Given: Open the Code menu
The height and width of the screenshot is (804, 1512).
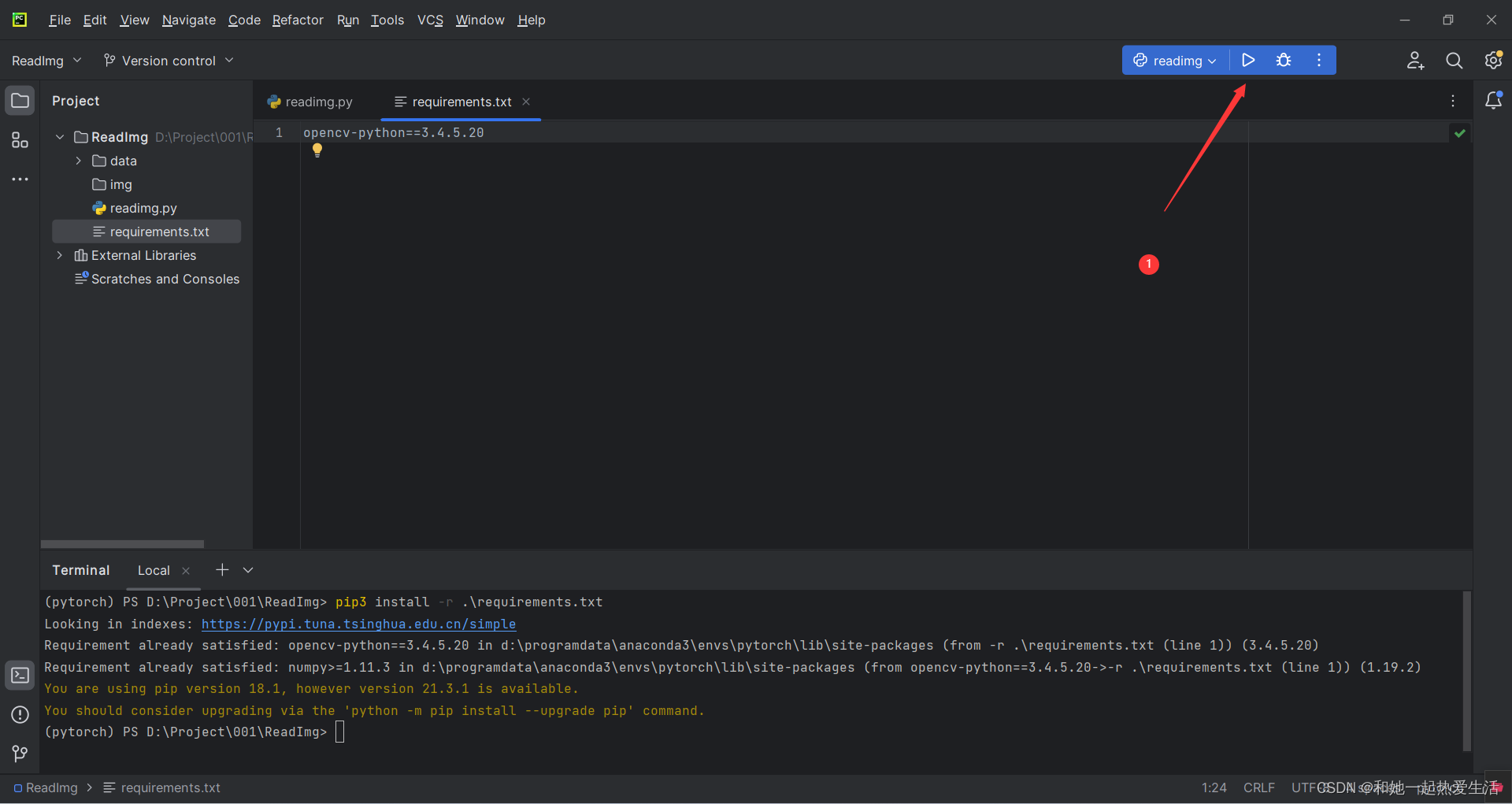Looking at the screenshot, I should point(244,20).
